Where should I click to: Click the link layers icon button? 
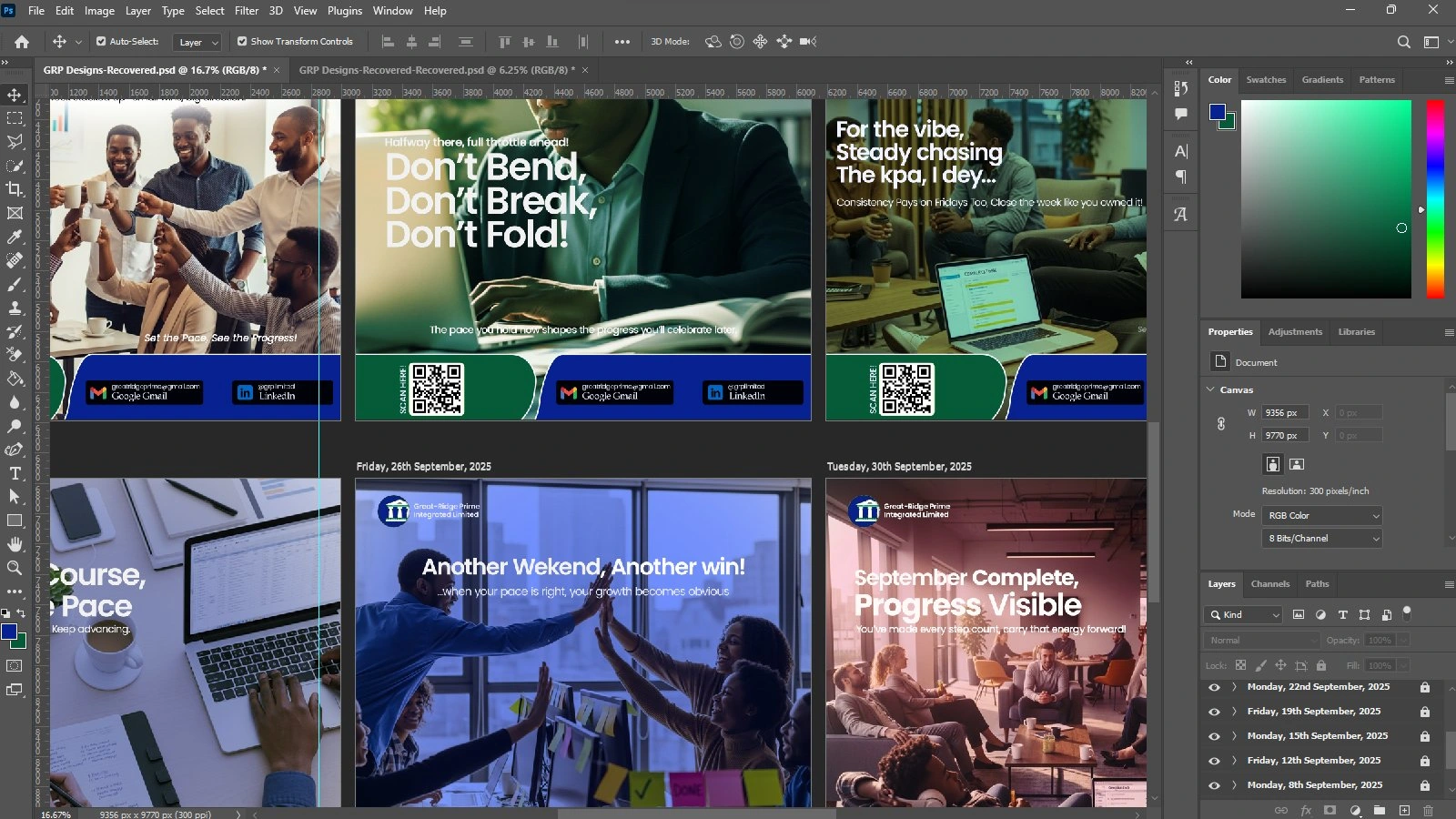(1281, 810)
